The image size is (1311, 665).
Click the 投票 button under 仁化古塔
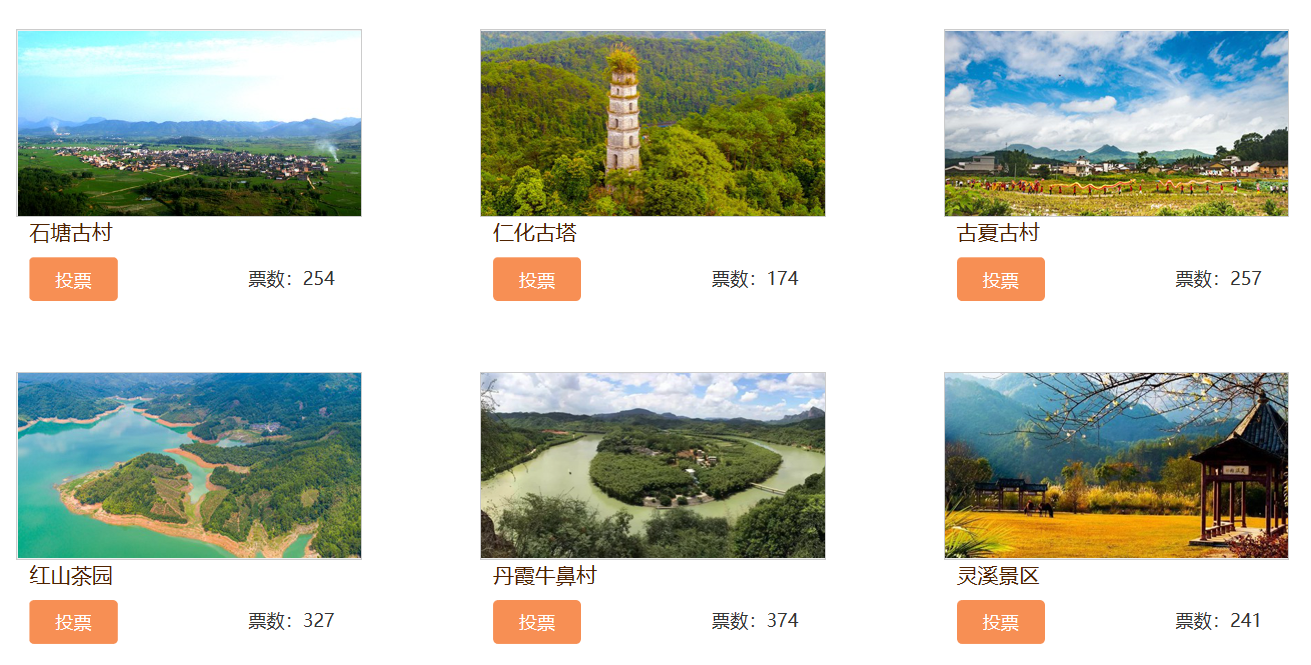[x=537, y=279]
